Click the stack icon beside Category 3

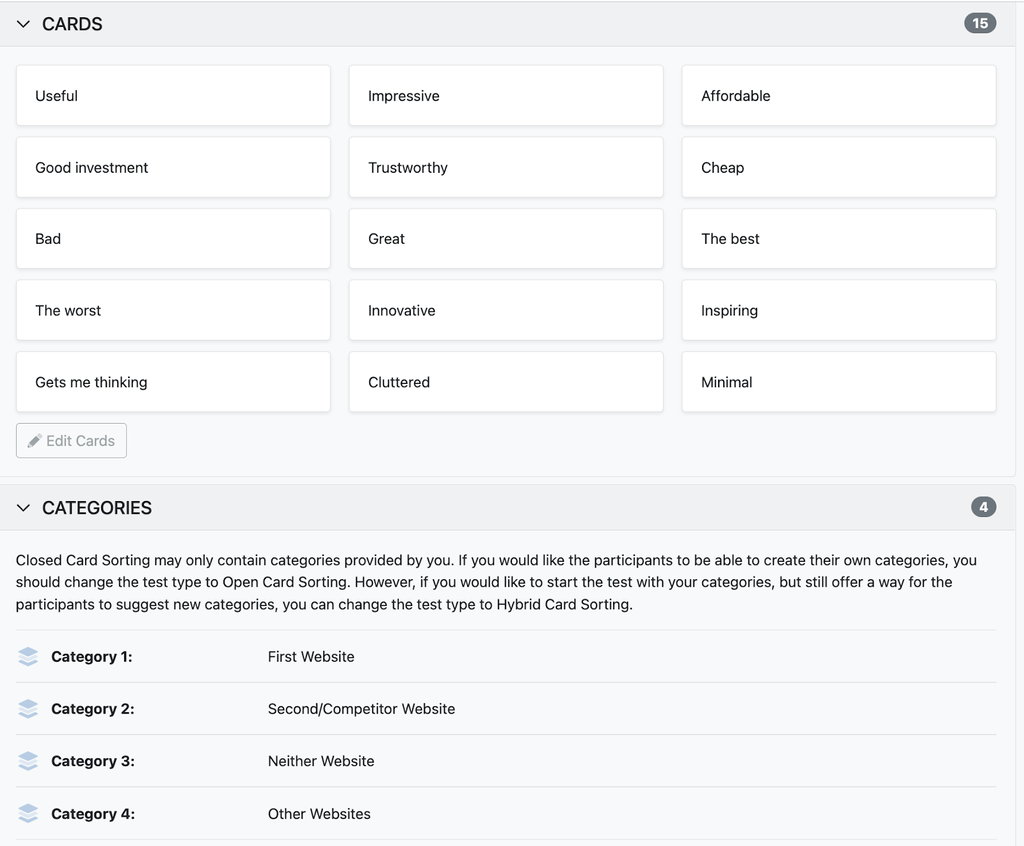pos(28,761)
